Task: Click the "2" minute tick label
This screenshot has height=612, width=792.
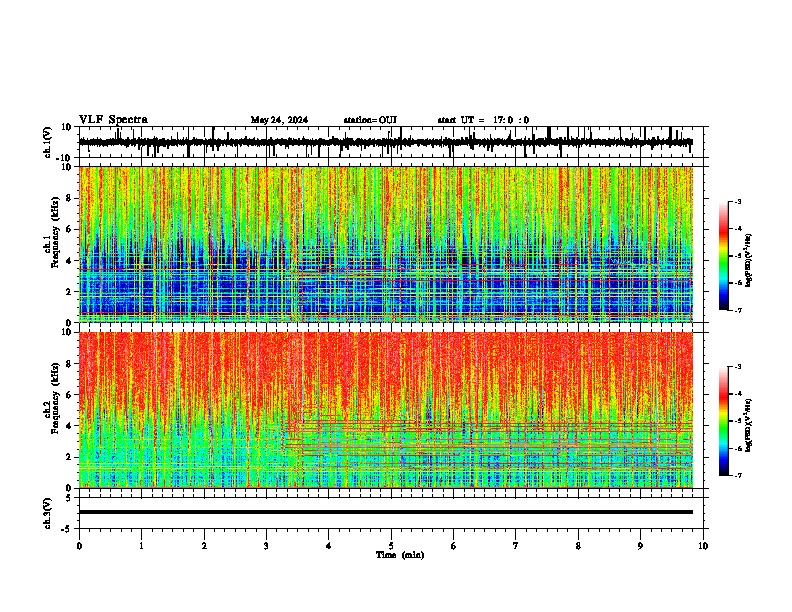Action: [204, 546]
